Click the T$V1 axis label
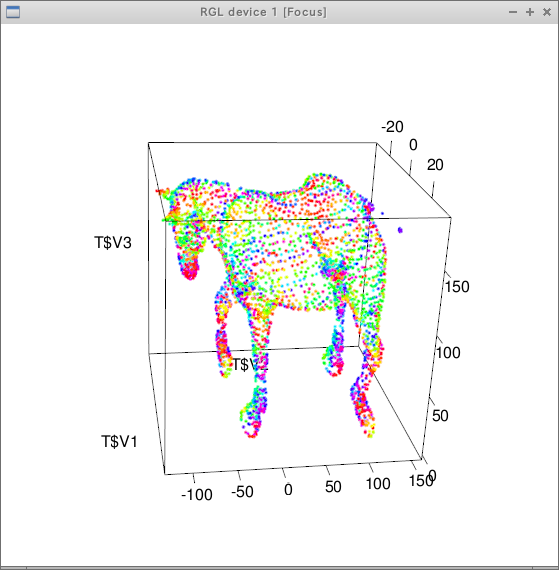Screen dimensions: 559x570 point(120,442)
